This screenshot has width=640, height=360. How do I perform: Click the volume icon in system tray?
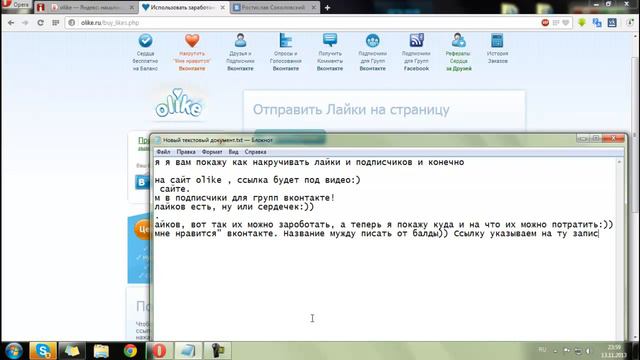588,351
